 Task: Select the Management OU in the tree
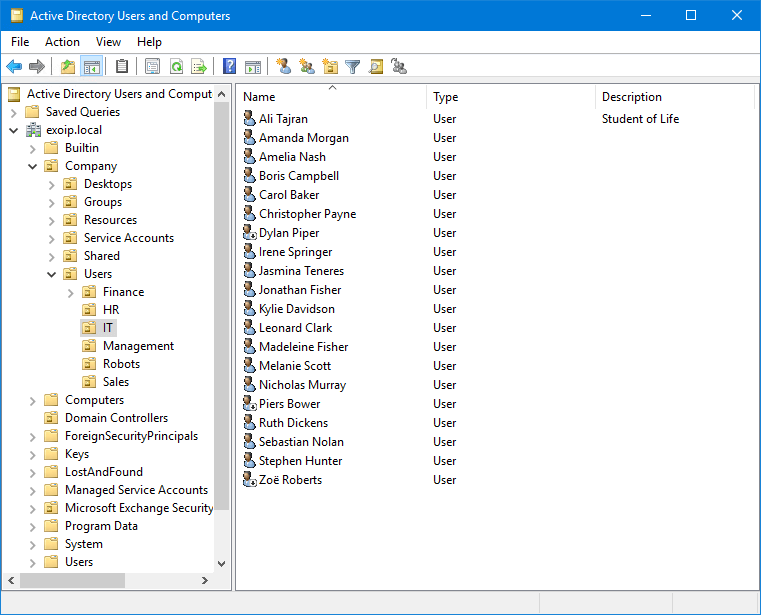[138, 346]
